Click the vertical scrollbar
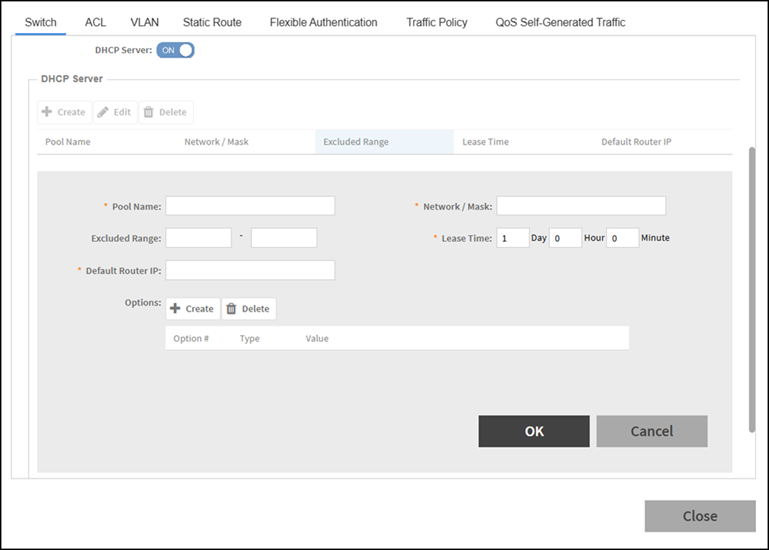769x550 pixels. [x=752, y=289]
